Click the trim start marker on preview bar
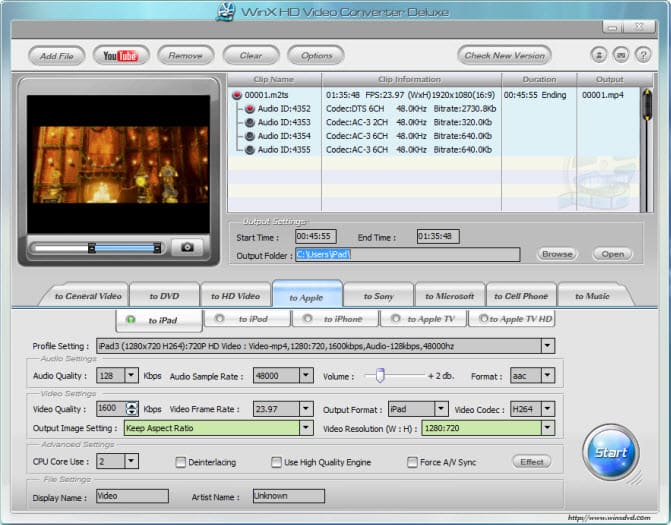This screenshot has height=525, width=671. [x=92, y=248]
